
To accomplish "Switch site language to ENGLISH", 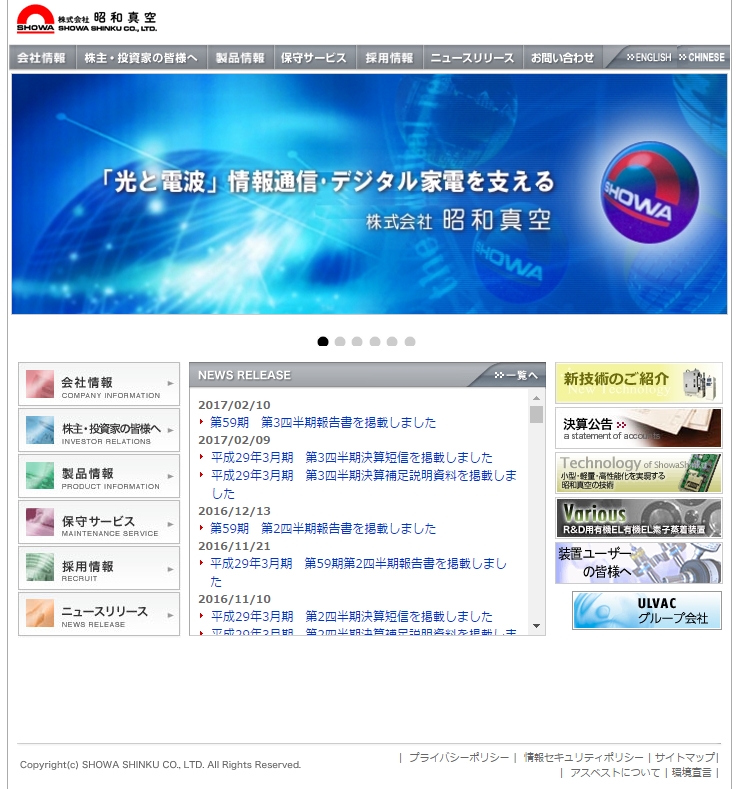I will point(649,57).
